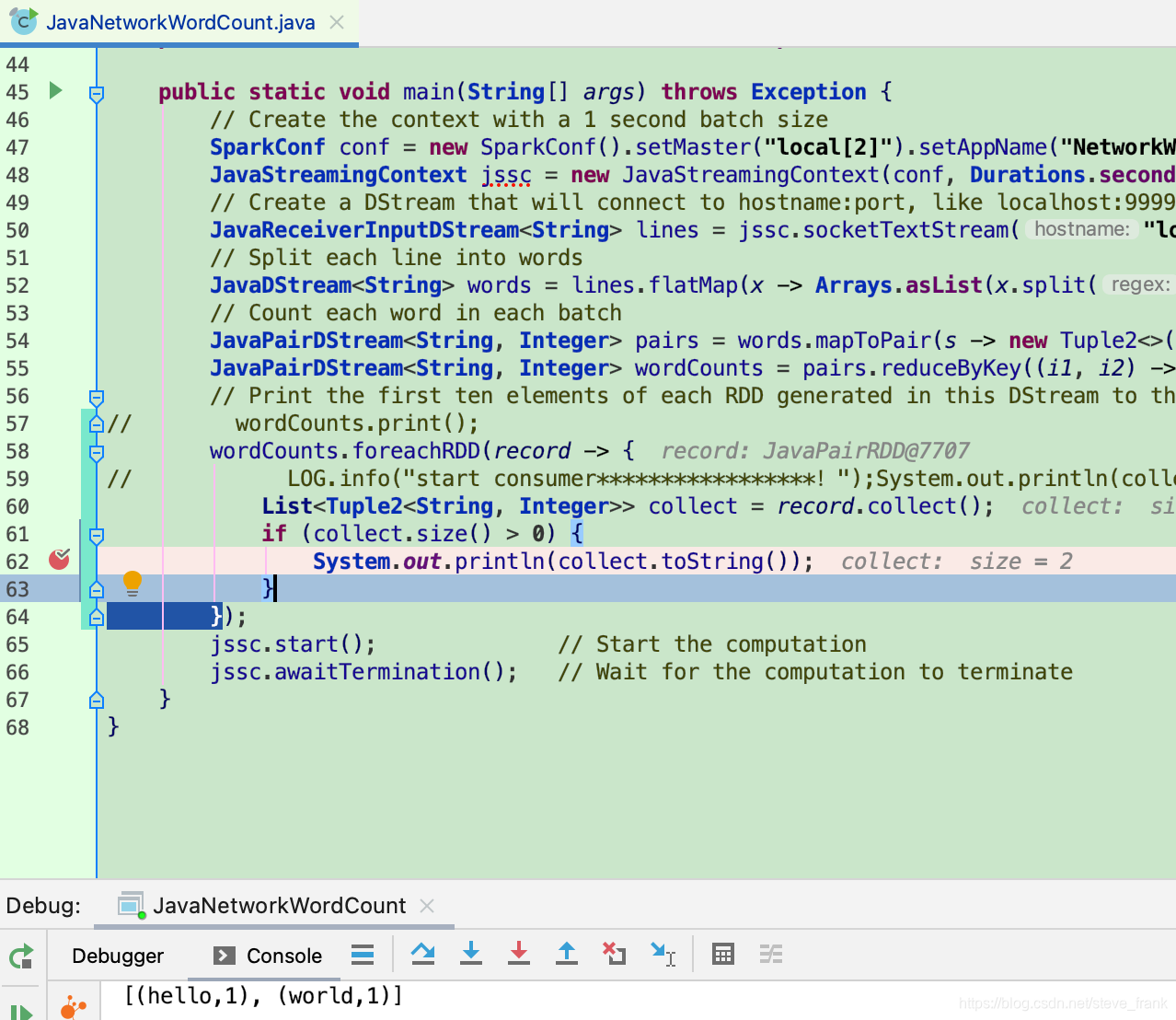Click the comment '// Start the computation'
This screenshot has width=1176, height=1020.
[x=712, y=644]
